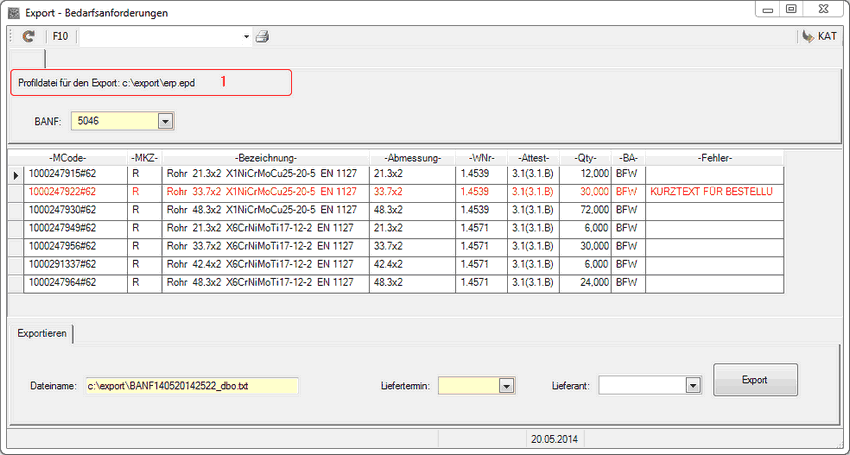Open the Liefertermin dropdown
The image size is (850, 455).
506,385
